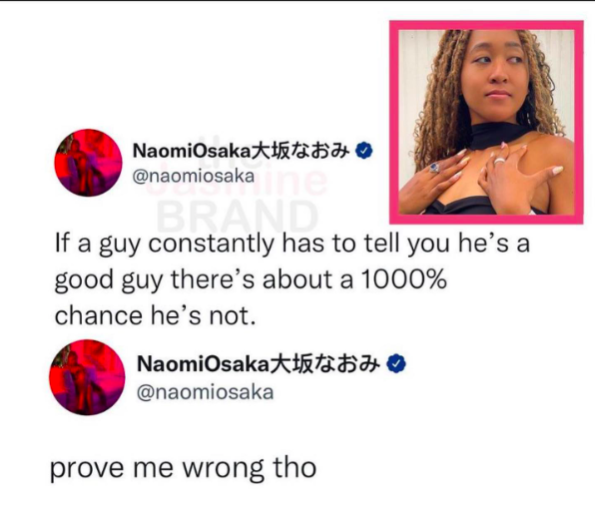Open the profile avatar beside the good-guy tweet
This screenshot has height=514, width=595.
88,163
